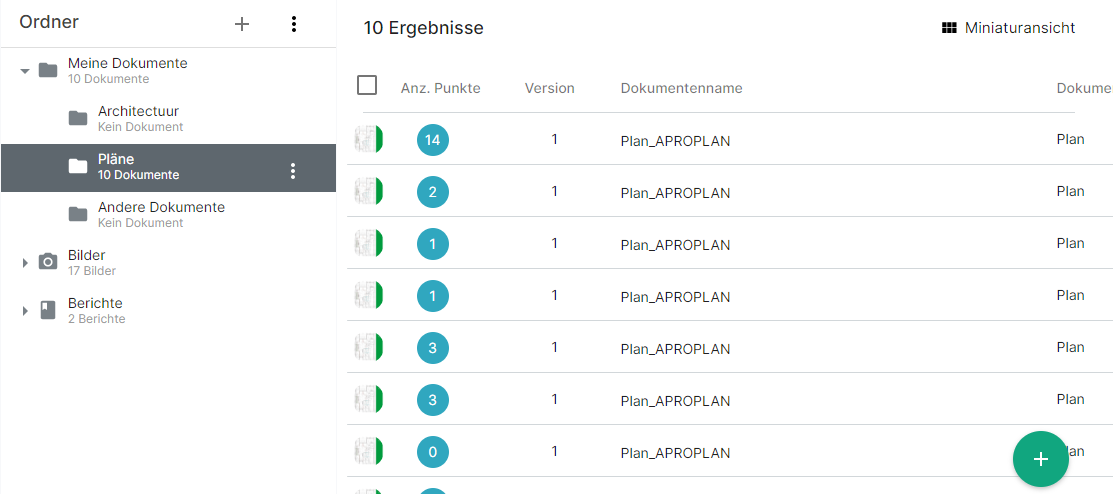
Task: Click the badge showing 0 points
Action: [433, 451]
